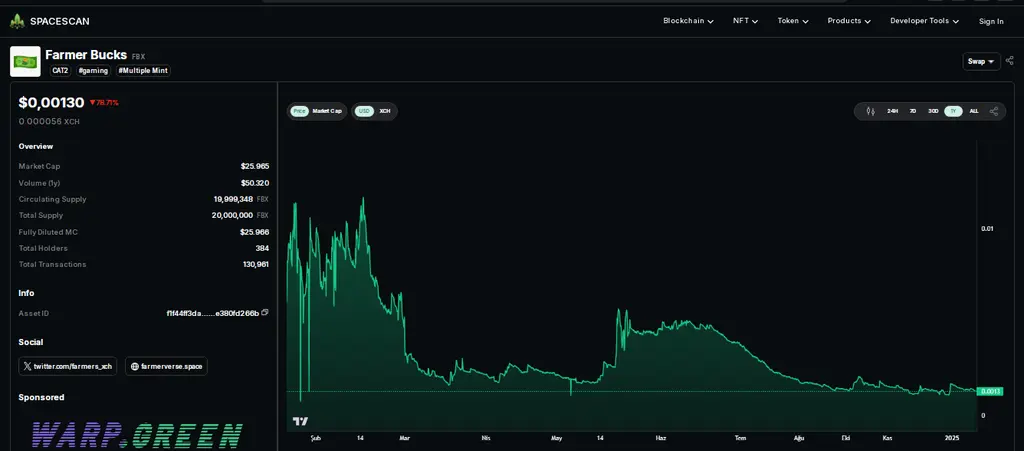Click the Farmer Bucks token image
The width and height of the screenshot is (1024, 451).
click(25, 61)
